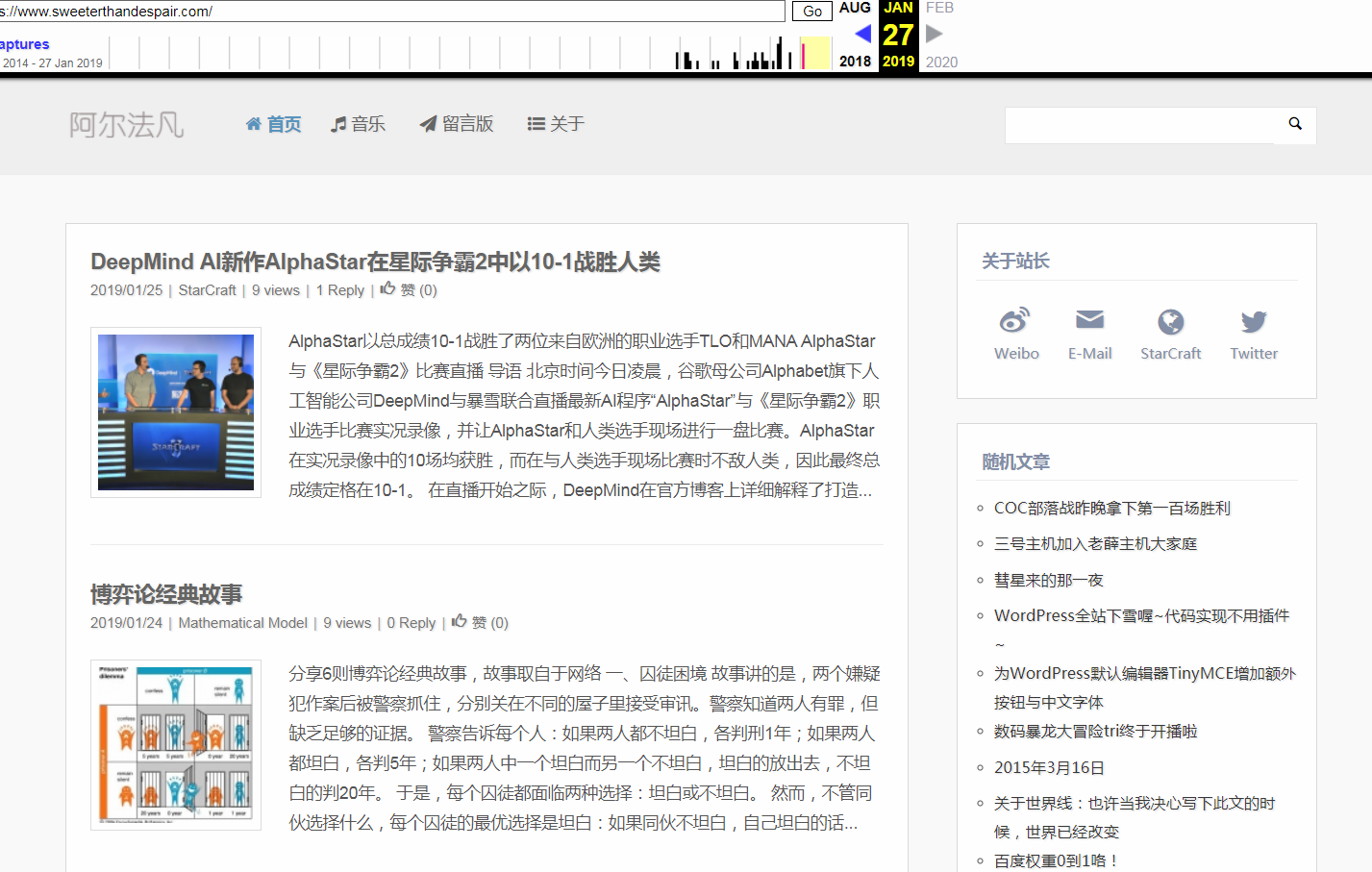Image resolution: width=1372 pixels, height=872 pixels.
Task: Open random article 2015年3月16日
Action: click(x=1049, y=767)
